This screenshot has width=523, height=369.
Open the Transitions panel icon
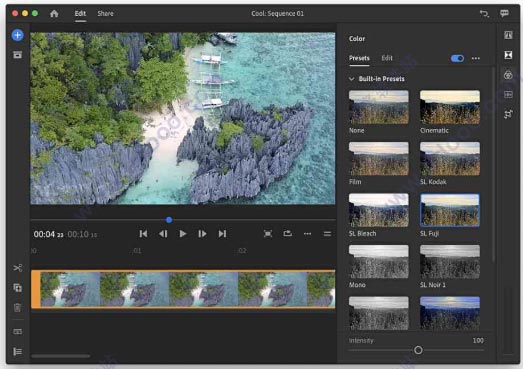click(x=508, y=55)
